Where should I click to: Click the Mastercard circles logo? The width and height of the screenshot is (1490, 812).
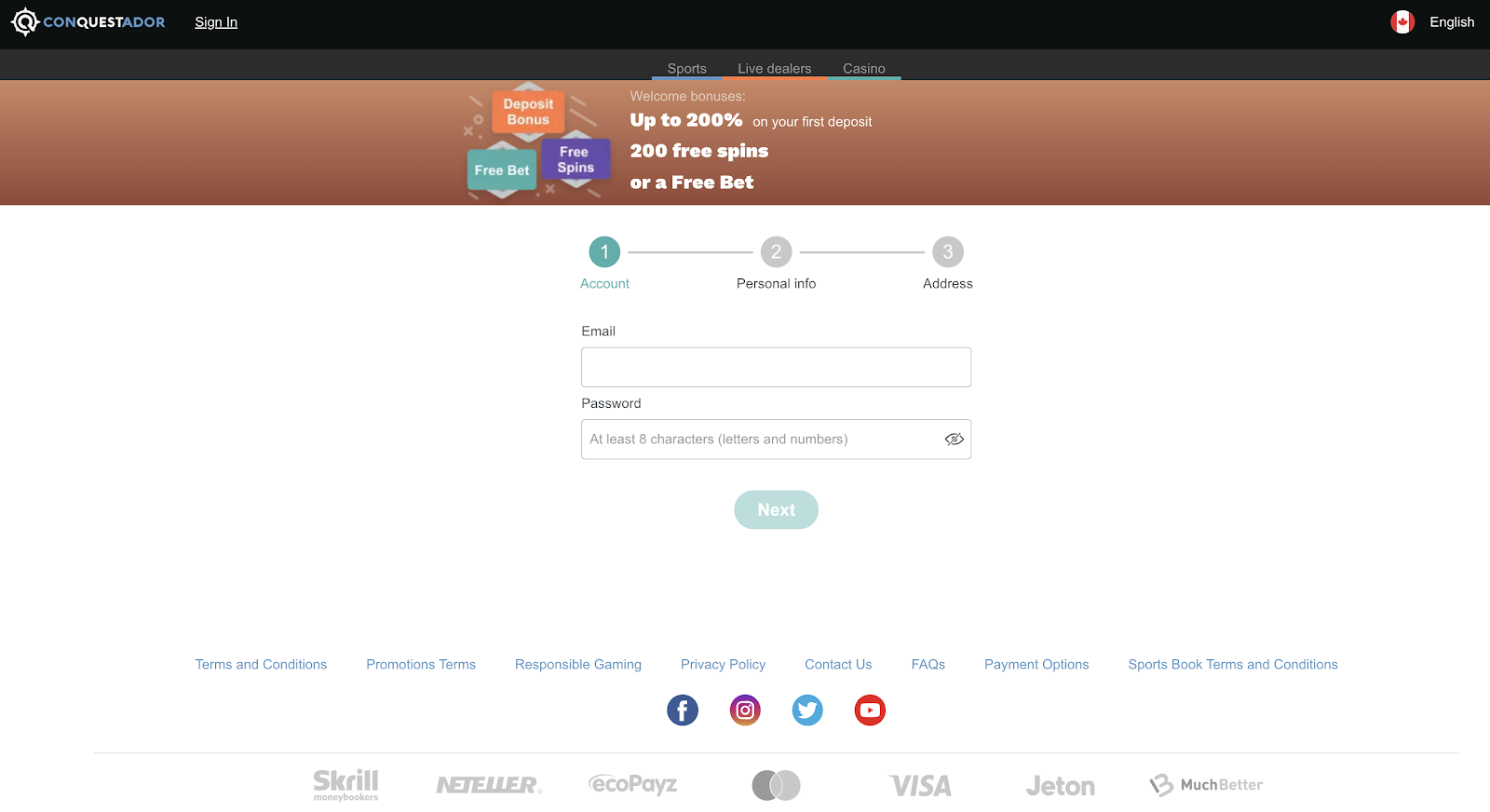pyautogui.click(x=777, y=785)
